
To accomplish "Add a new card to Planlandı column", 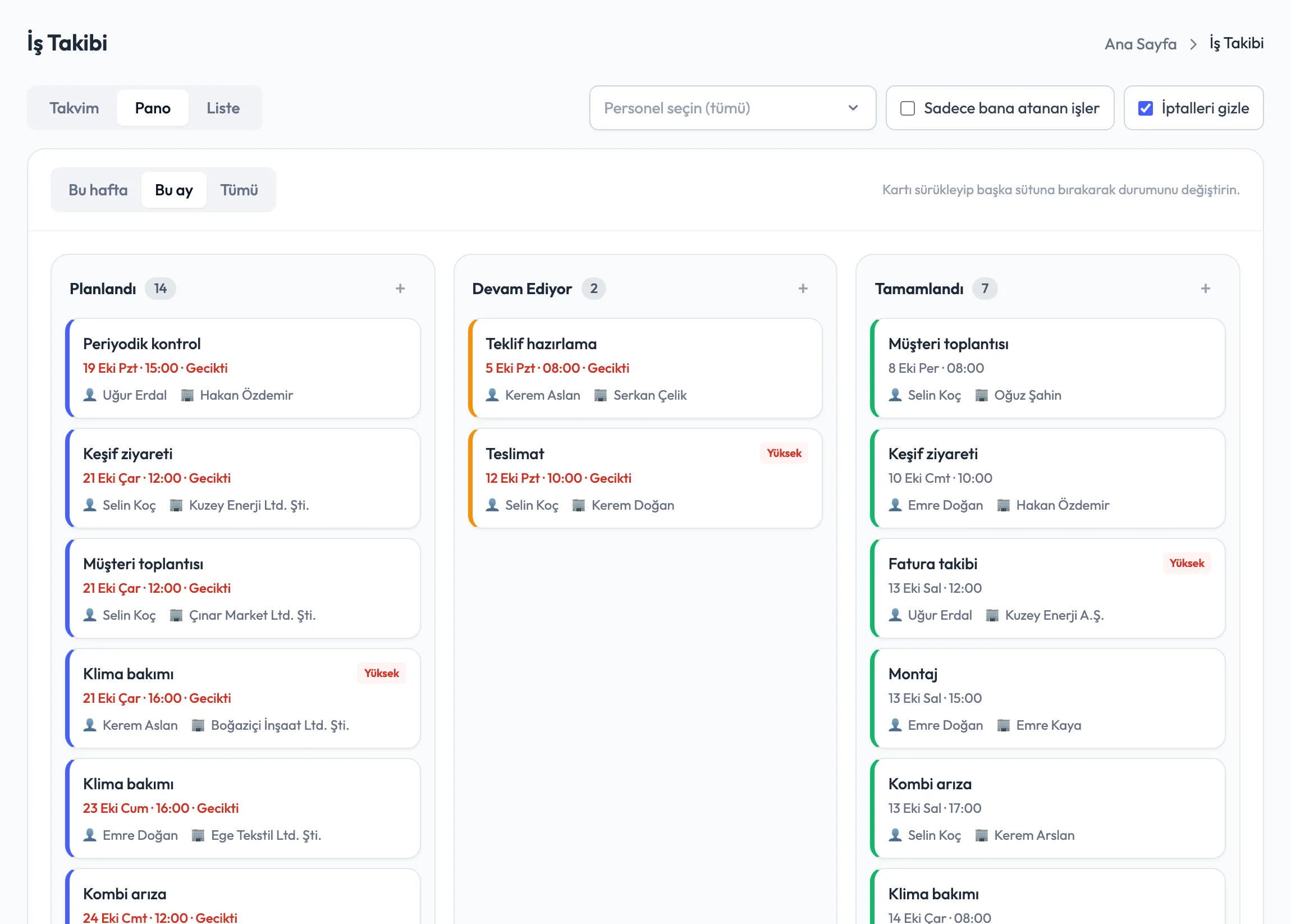I will [400, 289].
